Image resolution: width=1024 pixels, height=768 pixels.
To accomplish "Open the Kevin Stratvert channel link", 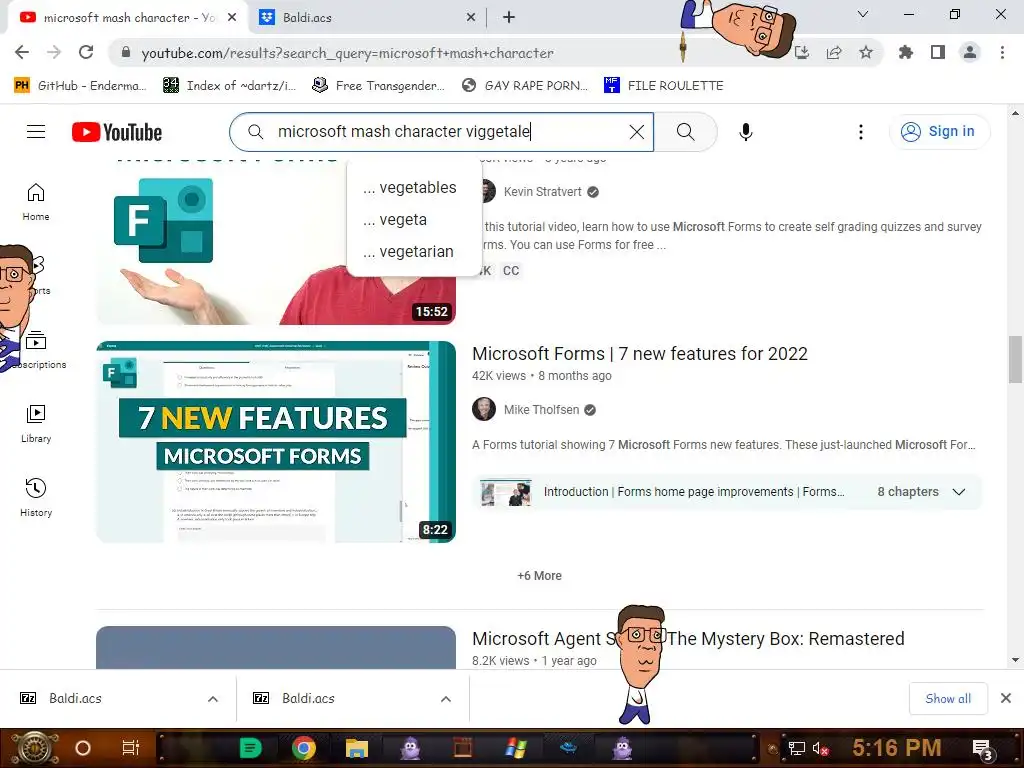I will (x=542, y=191).
